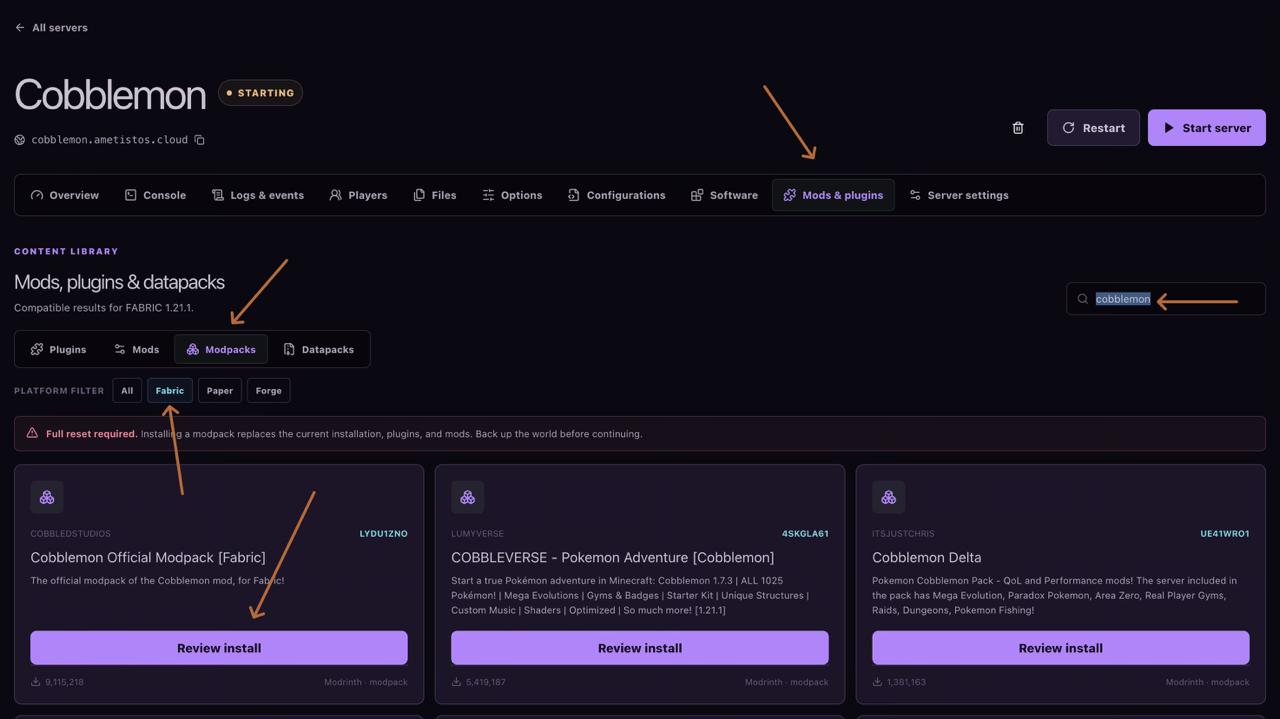Viewport: 1280px width, 719px height.
Task: Open the Overview tab
Action: click(x=65, y=195)
